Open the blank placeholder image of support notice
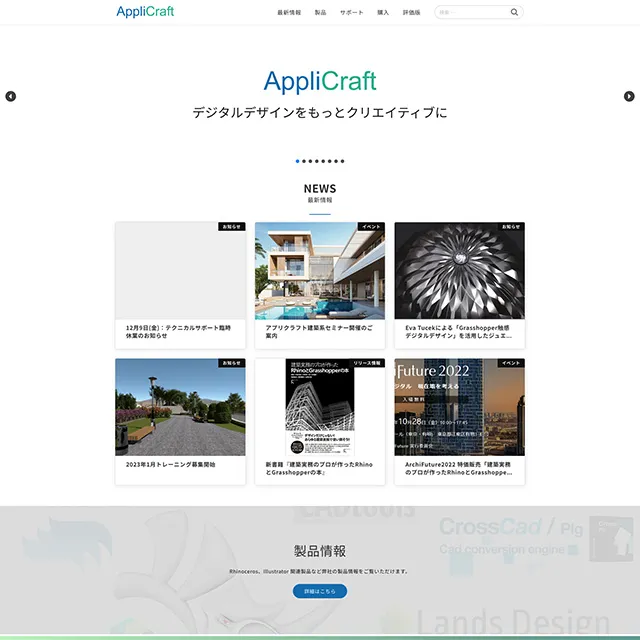 (180, 271)
